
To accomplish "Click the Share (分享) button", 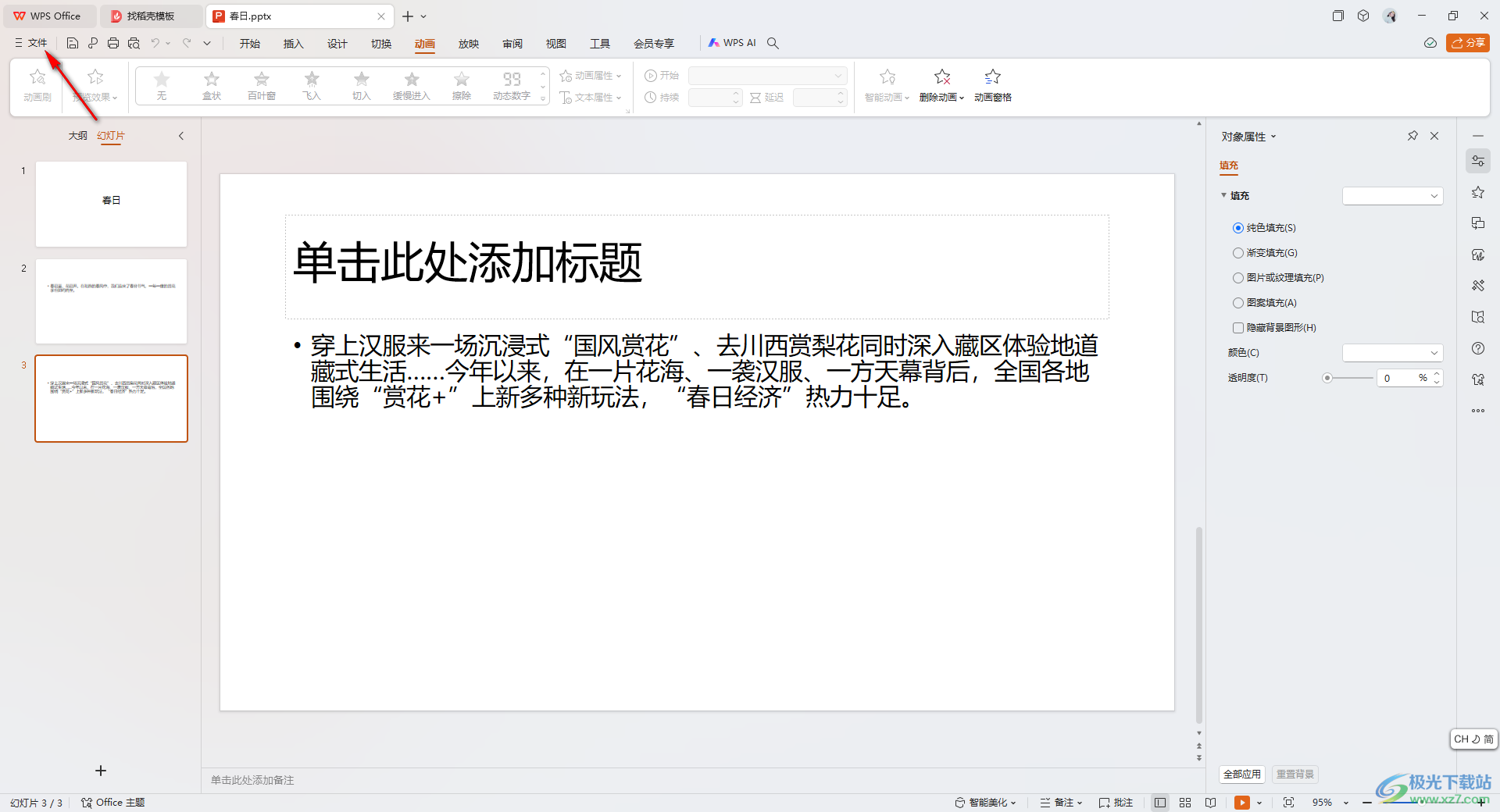I will tap(1467, 43).
